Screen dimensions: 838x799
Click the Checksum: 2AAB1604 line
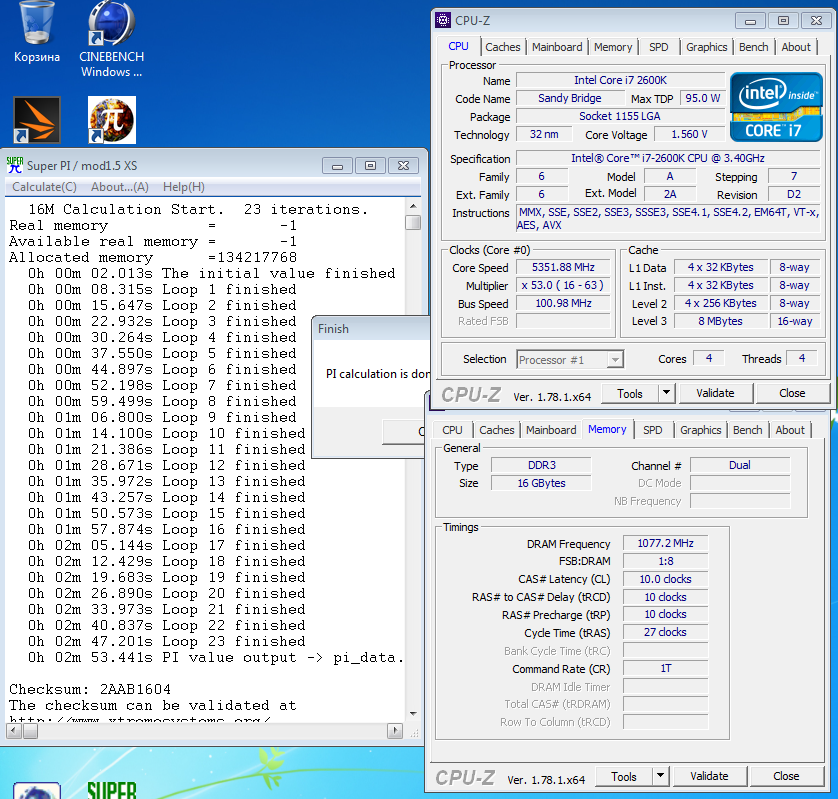[x=90, y=689]
